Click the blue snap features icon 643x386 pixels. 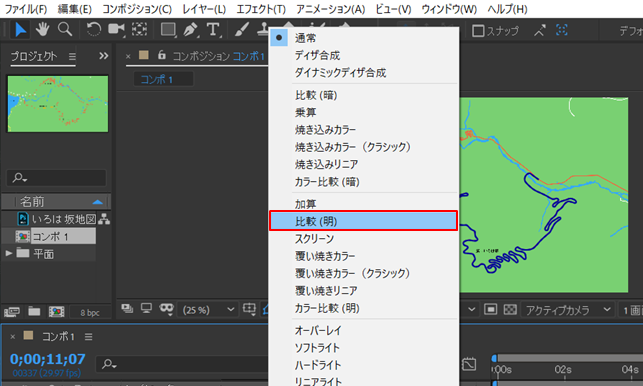click(562, 30)
